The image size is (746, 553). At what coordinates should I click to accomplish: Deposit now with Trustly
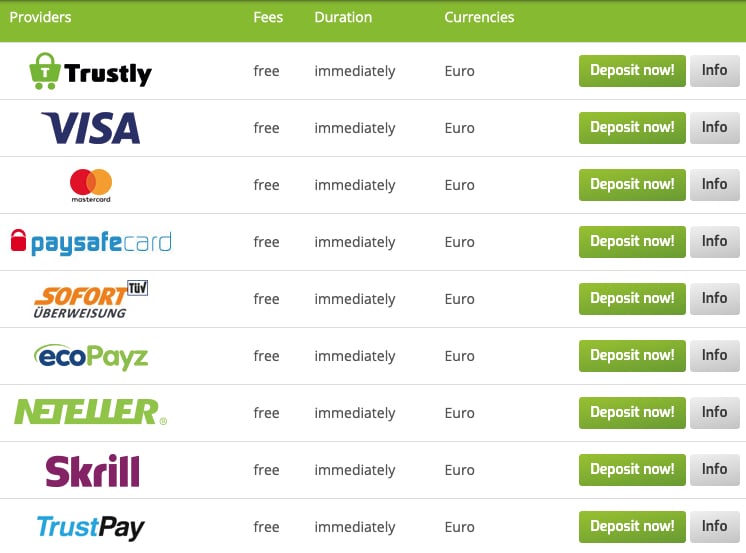click(x=632, y=71)
